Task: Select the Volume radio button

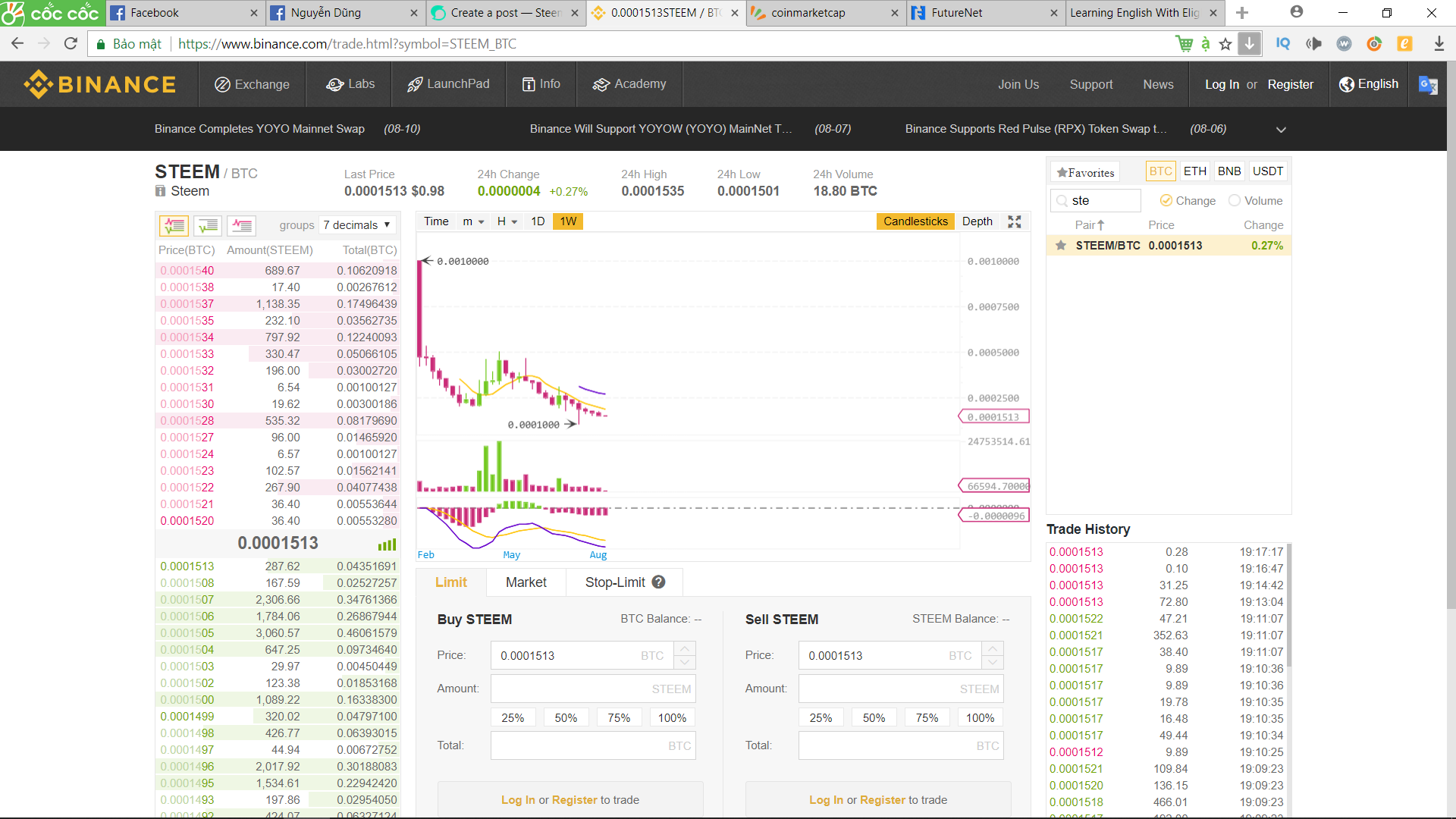Action: click(1235, 201)
